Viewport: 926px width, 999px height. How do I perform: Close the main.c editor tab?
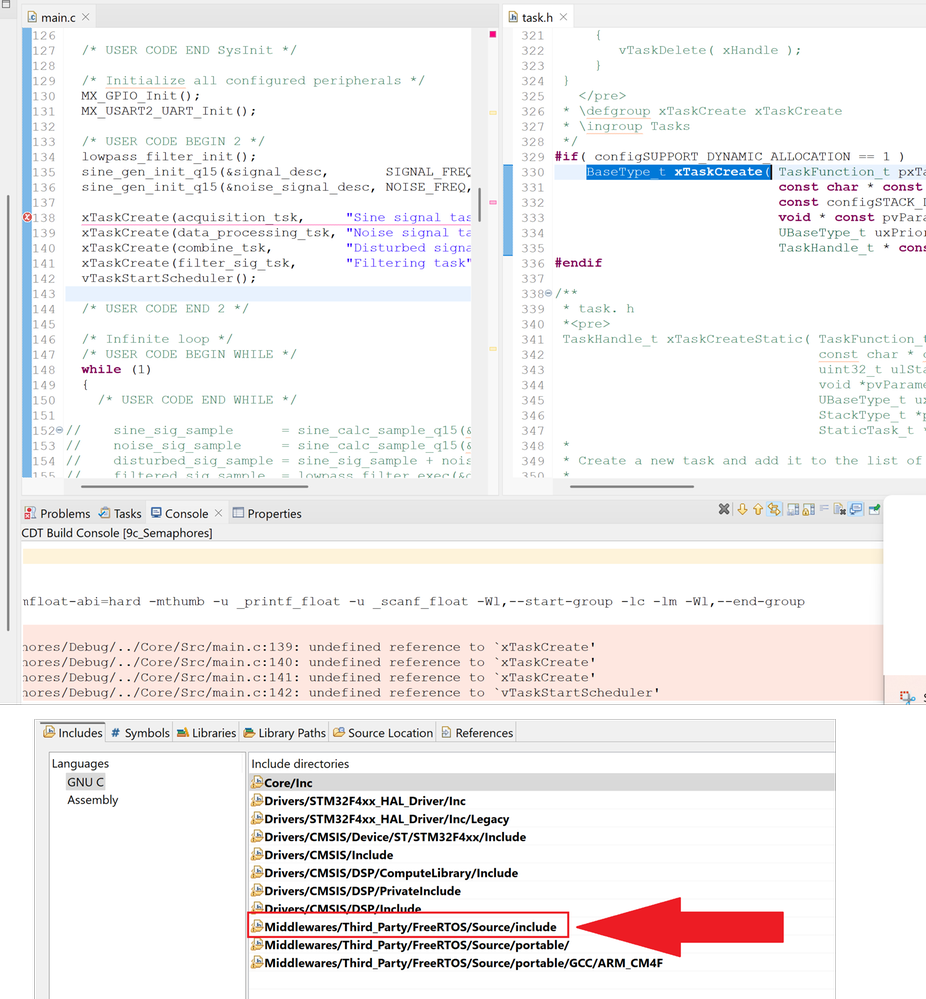coord(85,17)
